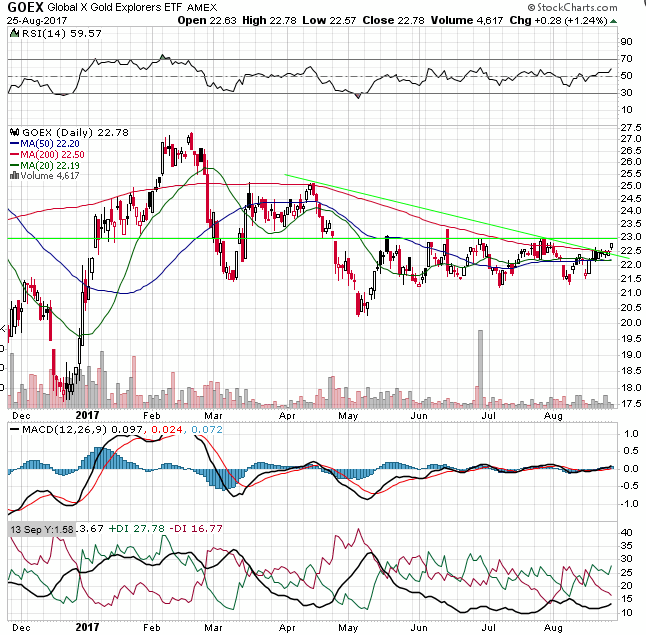Click the GOEX ticker symbol title
The height and width of the screenshot is (635, 646).
point(23,7)
